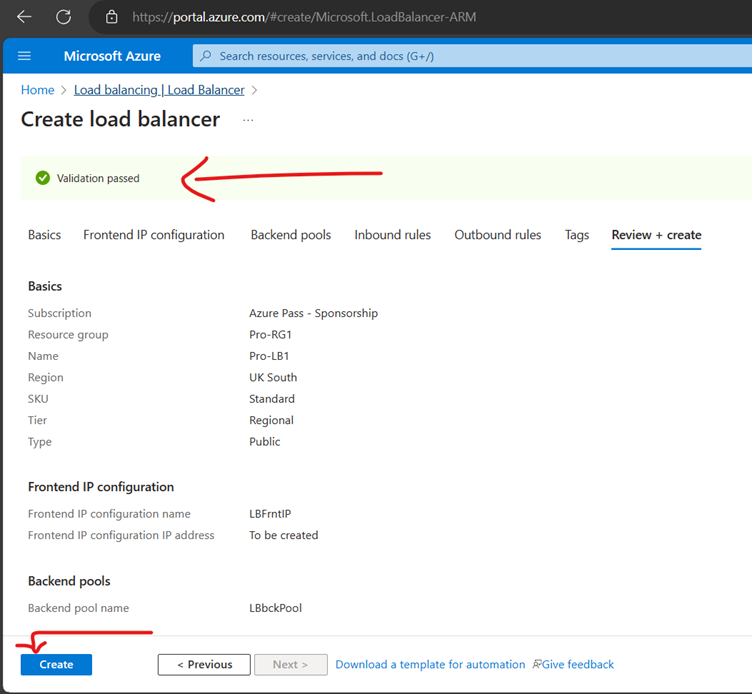Open the ellipsis menu beside Create load balancer

click(248, 120)
